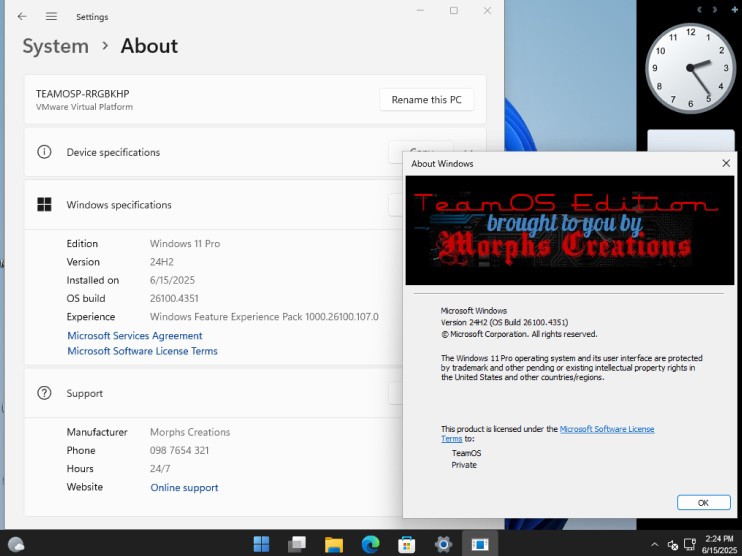Open Microsoft Software License Terms in Settings
The height and width of the screenshot is (556, 742).
(142, 351)
